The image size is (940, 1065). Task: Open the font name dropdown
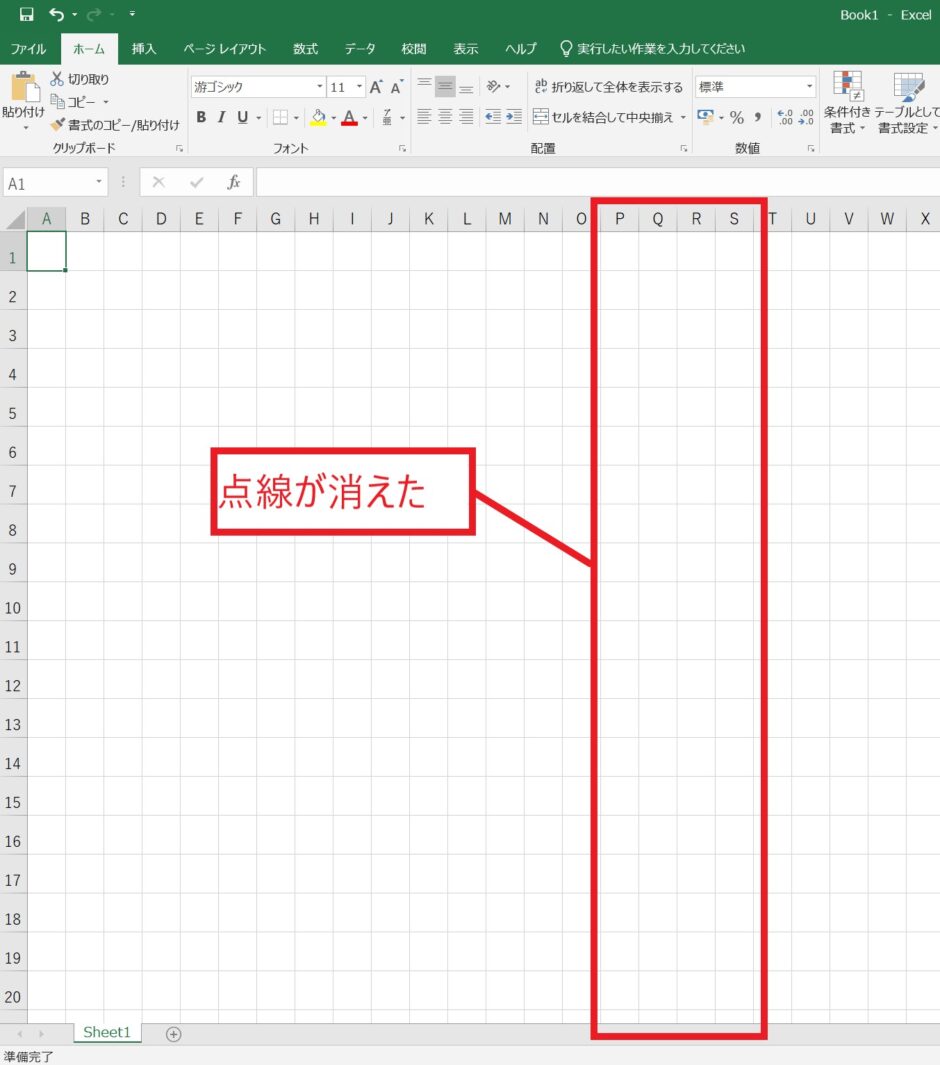(x=318, y=87)
